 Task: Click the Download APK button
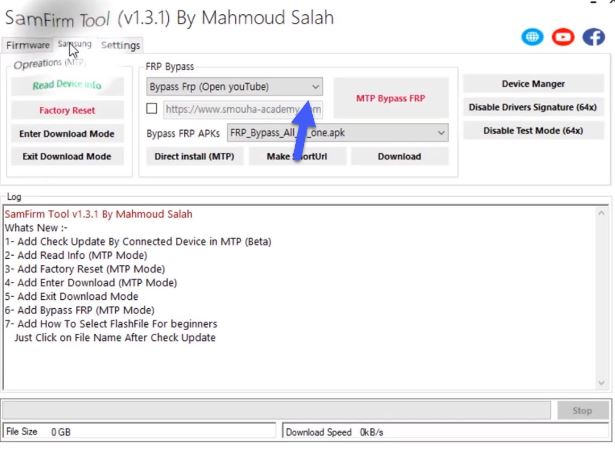pyautogui.click(x=400, y=156)
